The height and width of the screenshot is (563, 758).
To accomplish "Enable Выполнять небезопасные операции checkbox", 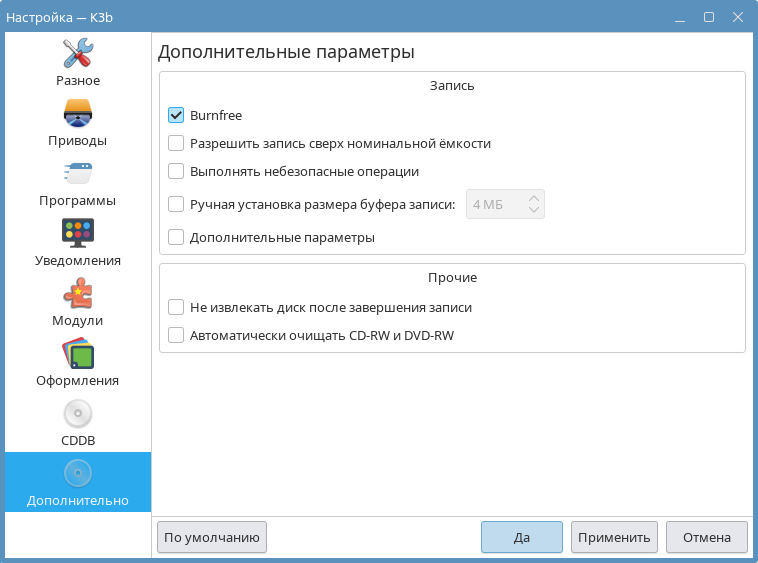I will (x=176, y=171).
